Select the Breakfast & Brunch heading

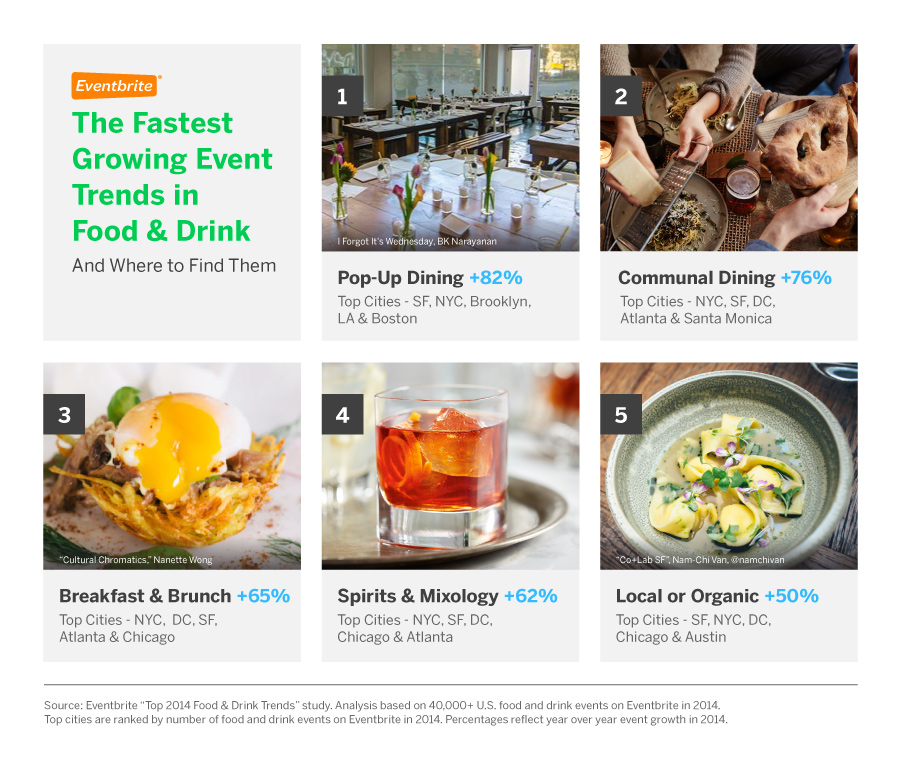coord(145,596)
